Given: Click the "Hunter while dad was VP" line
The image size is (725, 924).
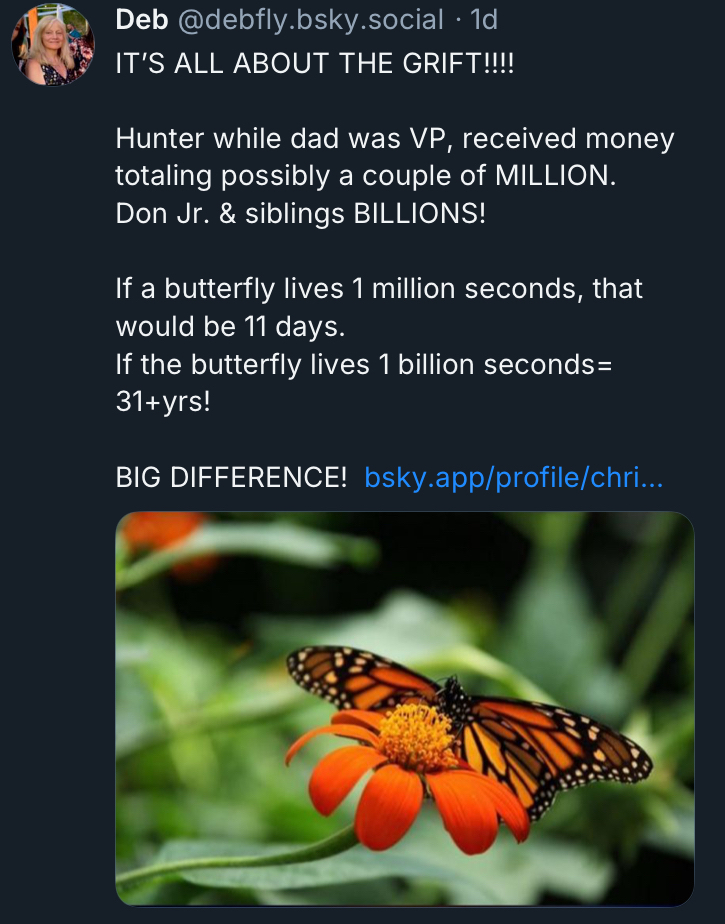Looking at the screenshot, I should point(394,139).
